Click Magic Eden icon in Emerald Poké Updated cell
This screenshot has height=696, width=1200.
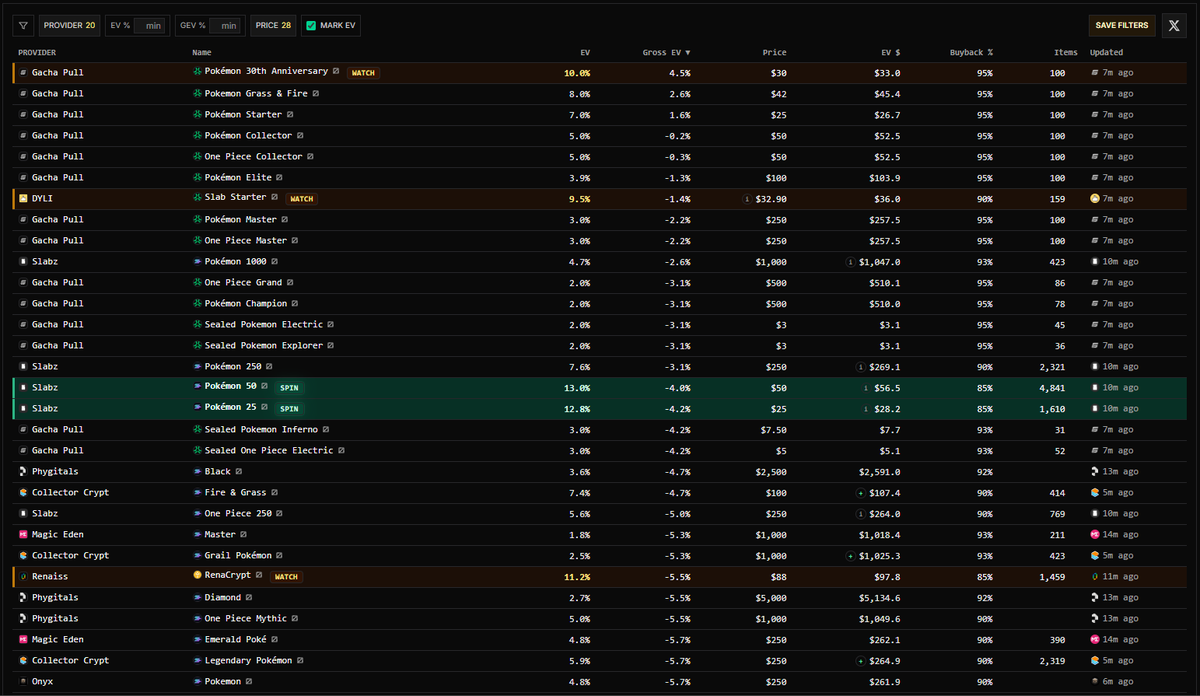pos(1095,639)
